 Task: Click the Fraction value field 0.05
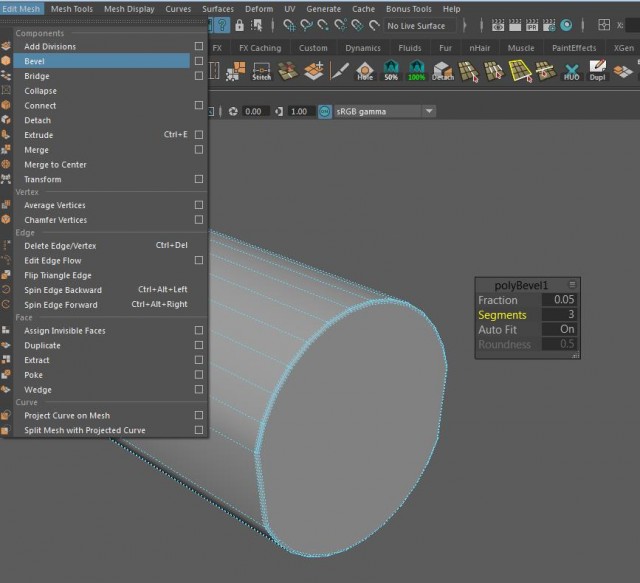point(559,300)
